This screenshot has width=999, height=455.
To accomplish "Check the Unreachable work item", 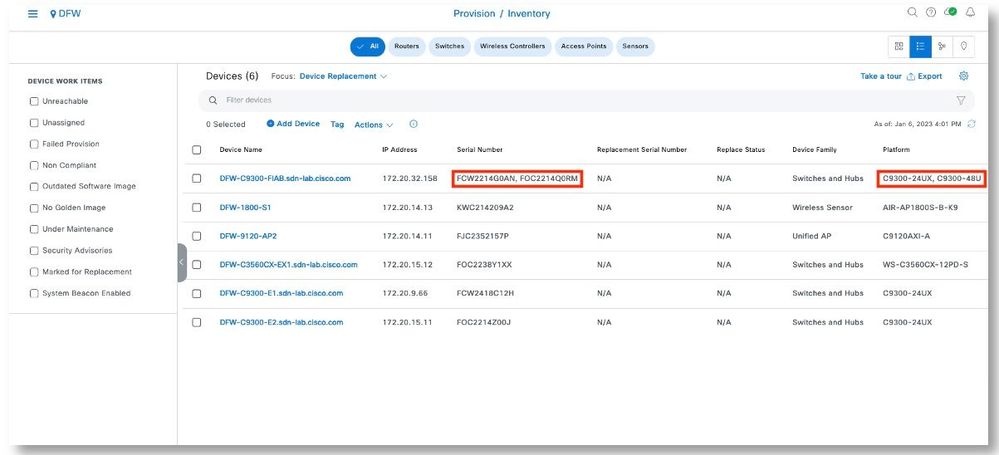I will coord(34,101).
